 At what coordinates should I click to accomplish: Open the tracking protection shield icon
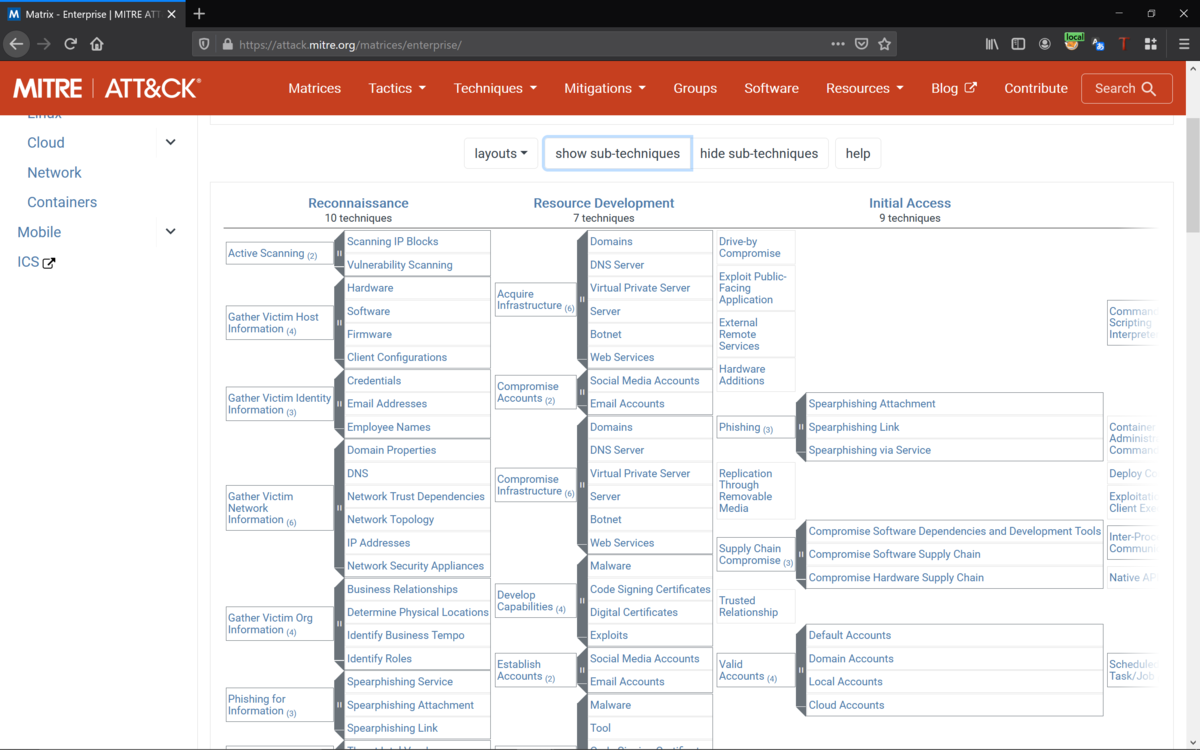pyautogui.click(x=205, y=44)
